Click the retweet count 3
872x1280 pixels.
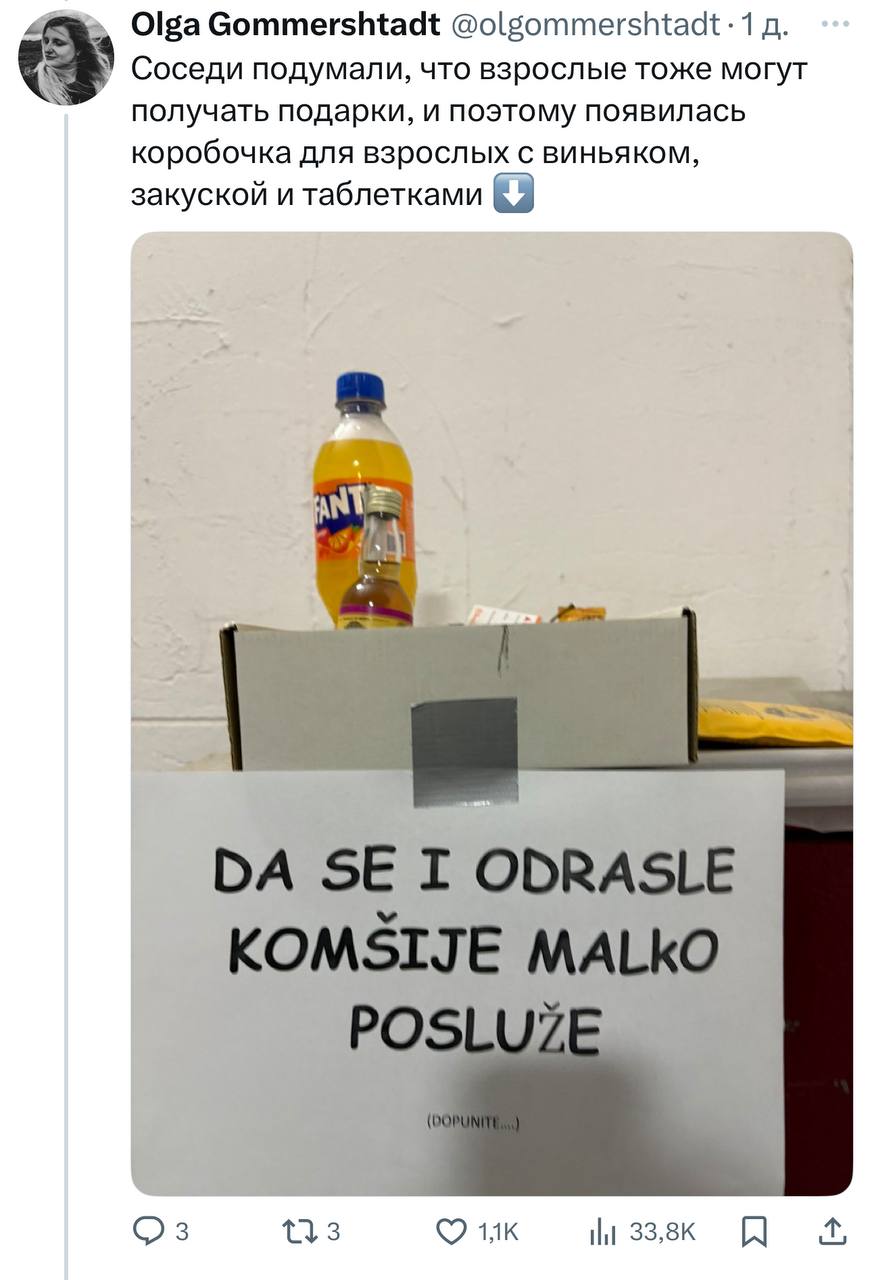(x=333, y=1233)
